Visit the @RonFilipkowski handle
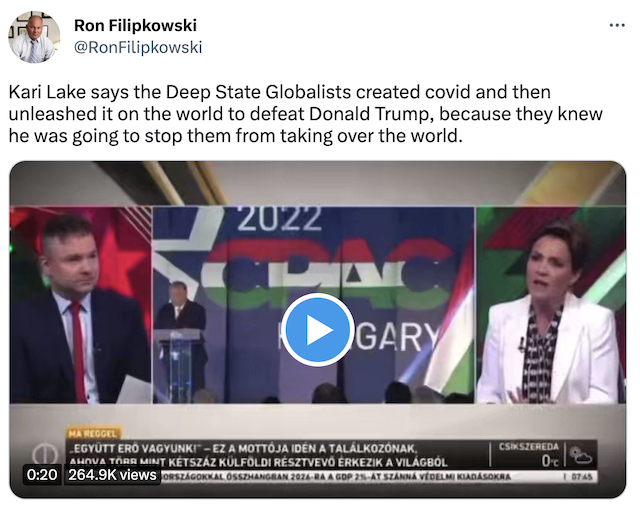The image size is (640, 513). point(138,47)
